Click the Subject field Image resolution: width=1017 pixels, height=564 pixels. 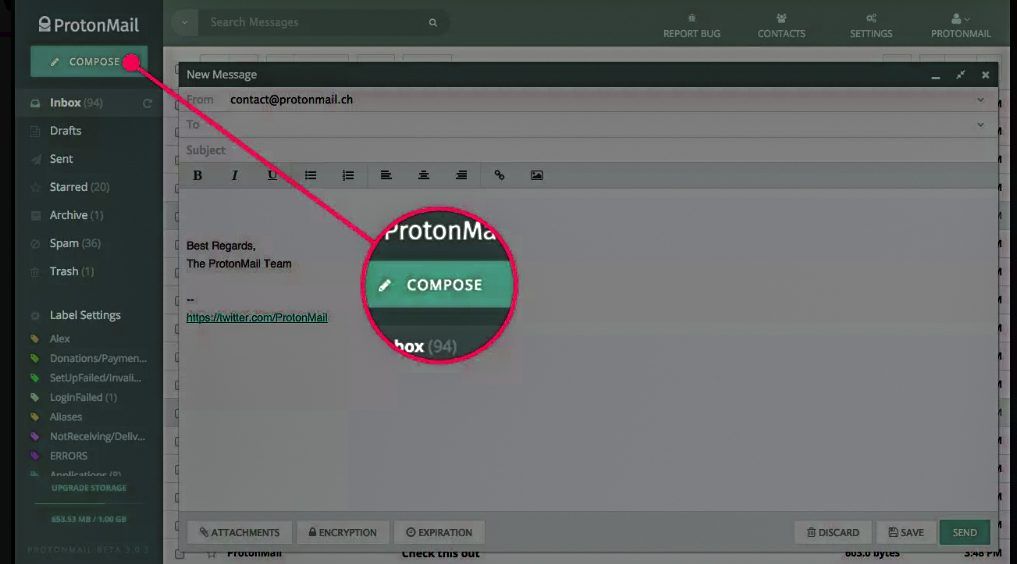[587, 150]
